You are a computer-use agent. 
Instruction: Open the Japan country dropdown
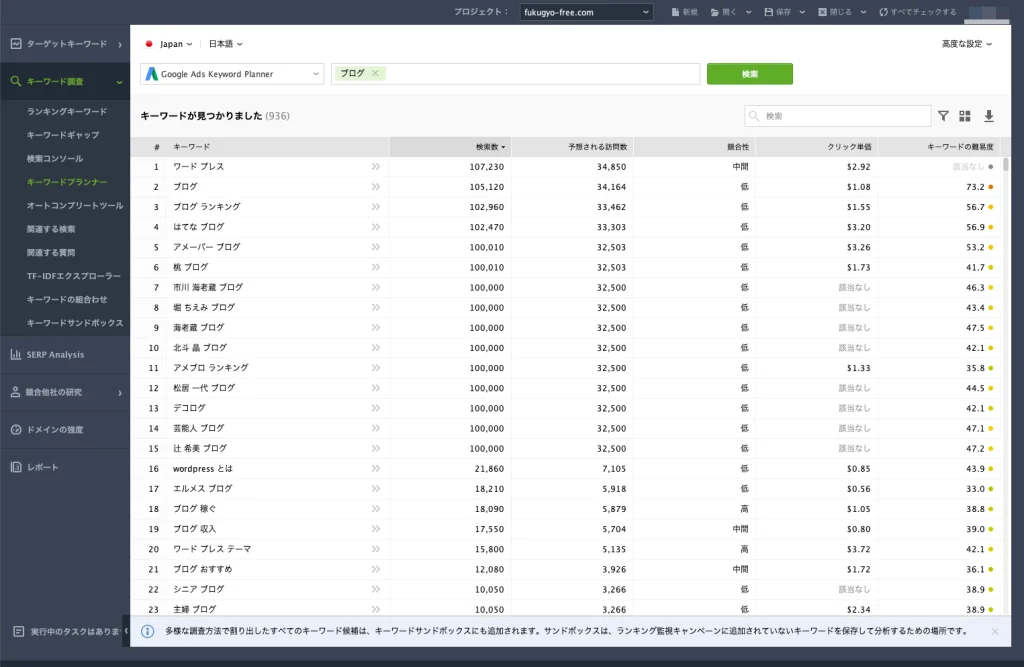point(169,44)
